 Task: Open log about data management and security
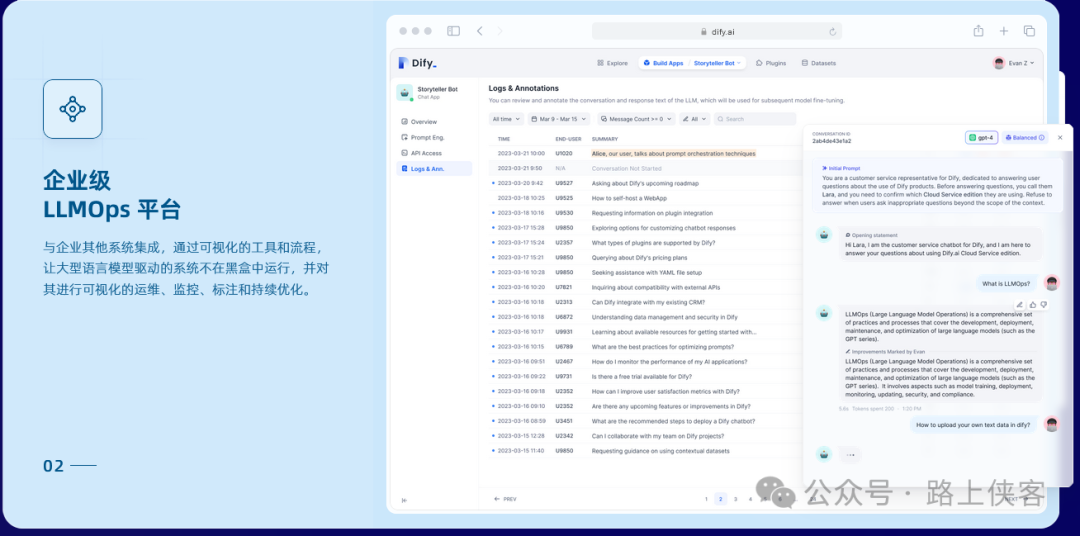[645, 317]
